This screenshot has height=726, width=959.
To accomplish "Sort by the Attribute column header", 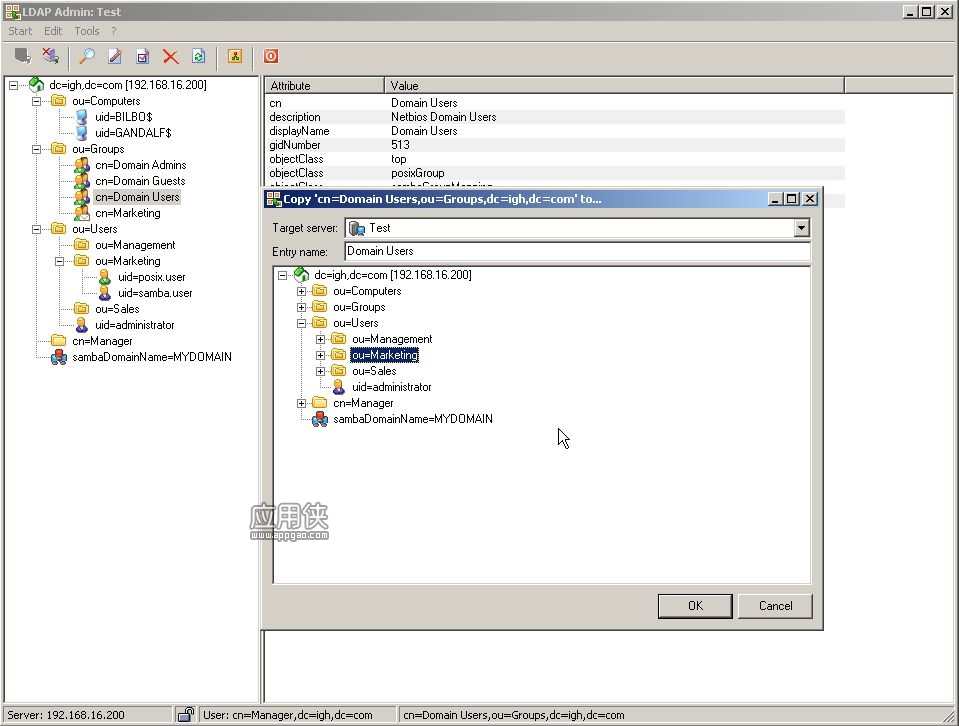I will click(x=324, y=86).
